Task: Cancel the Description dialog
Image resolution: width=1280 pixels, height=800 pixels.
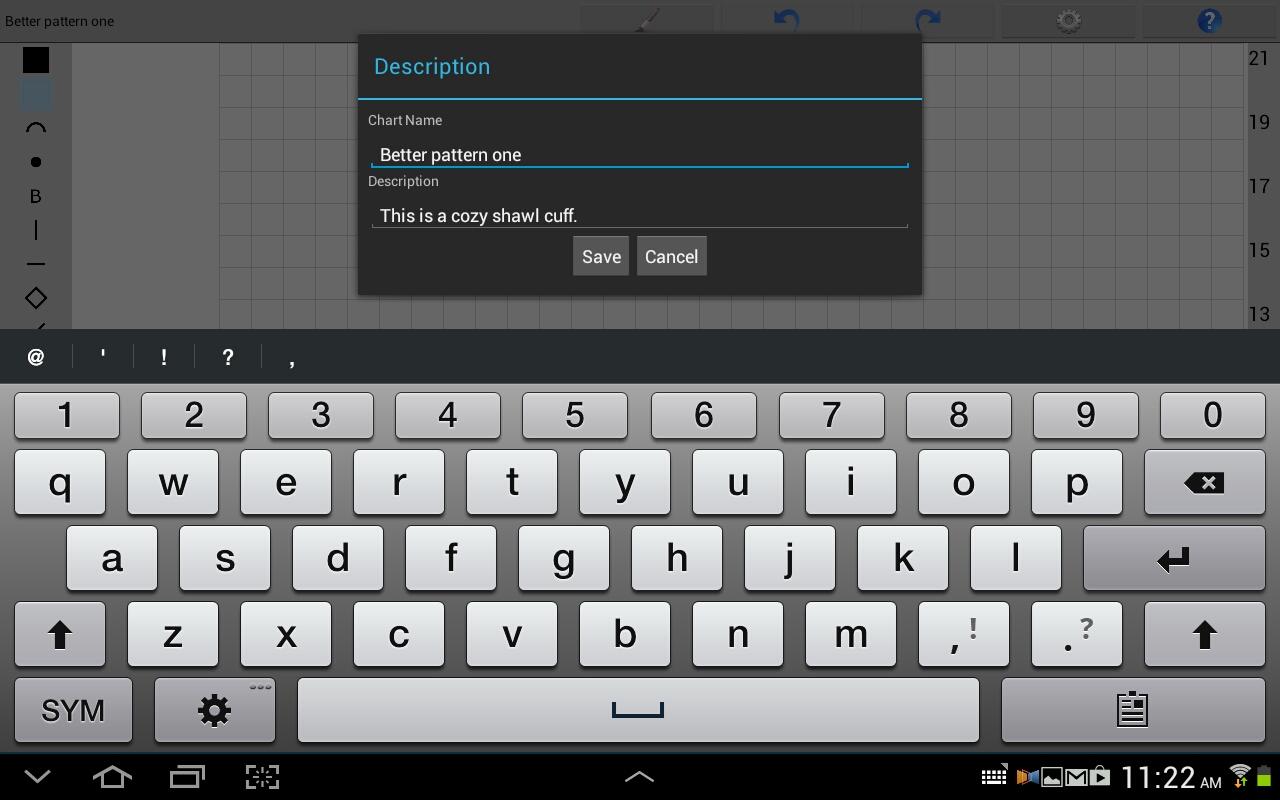Action: [671, 256]
